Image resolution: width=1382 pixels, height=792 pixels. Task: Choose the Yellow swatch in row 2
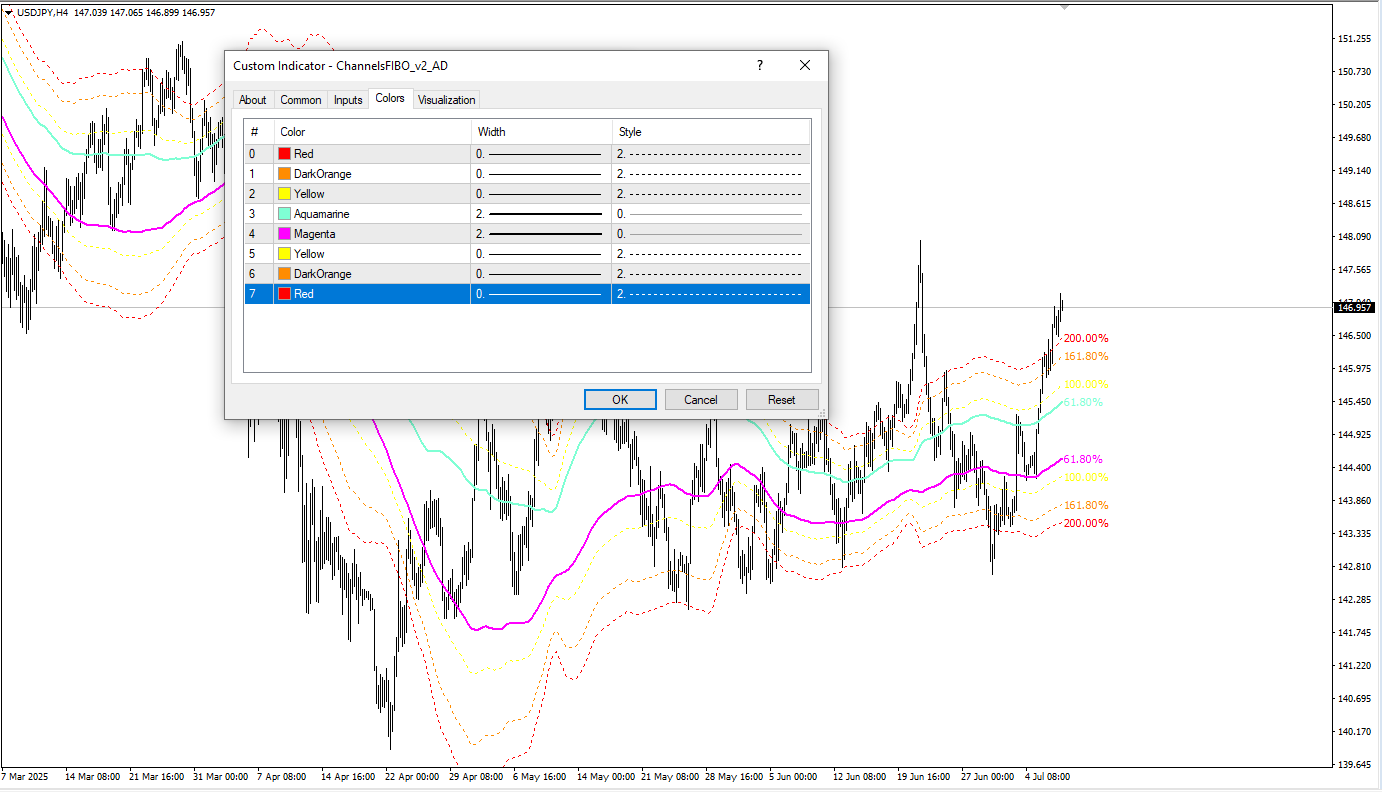pyautogui.click(x=285, y=194)
